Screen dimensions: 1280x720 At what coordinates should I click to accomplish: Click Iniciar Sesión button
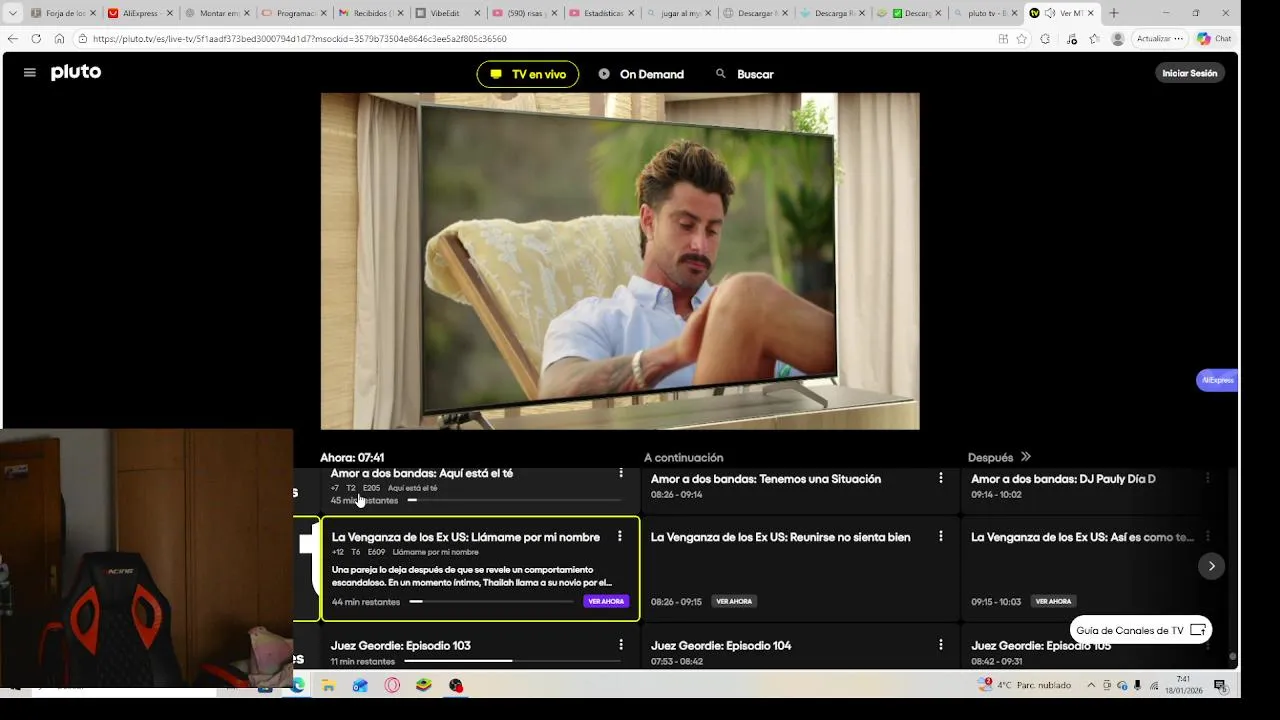[1190, 73]
